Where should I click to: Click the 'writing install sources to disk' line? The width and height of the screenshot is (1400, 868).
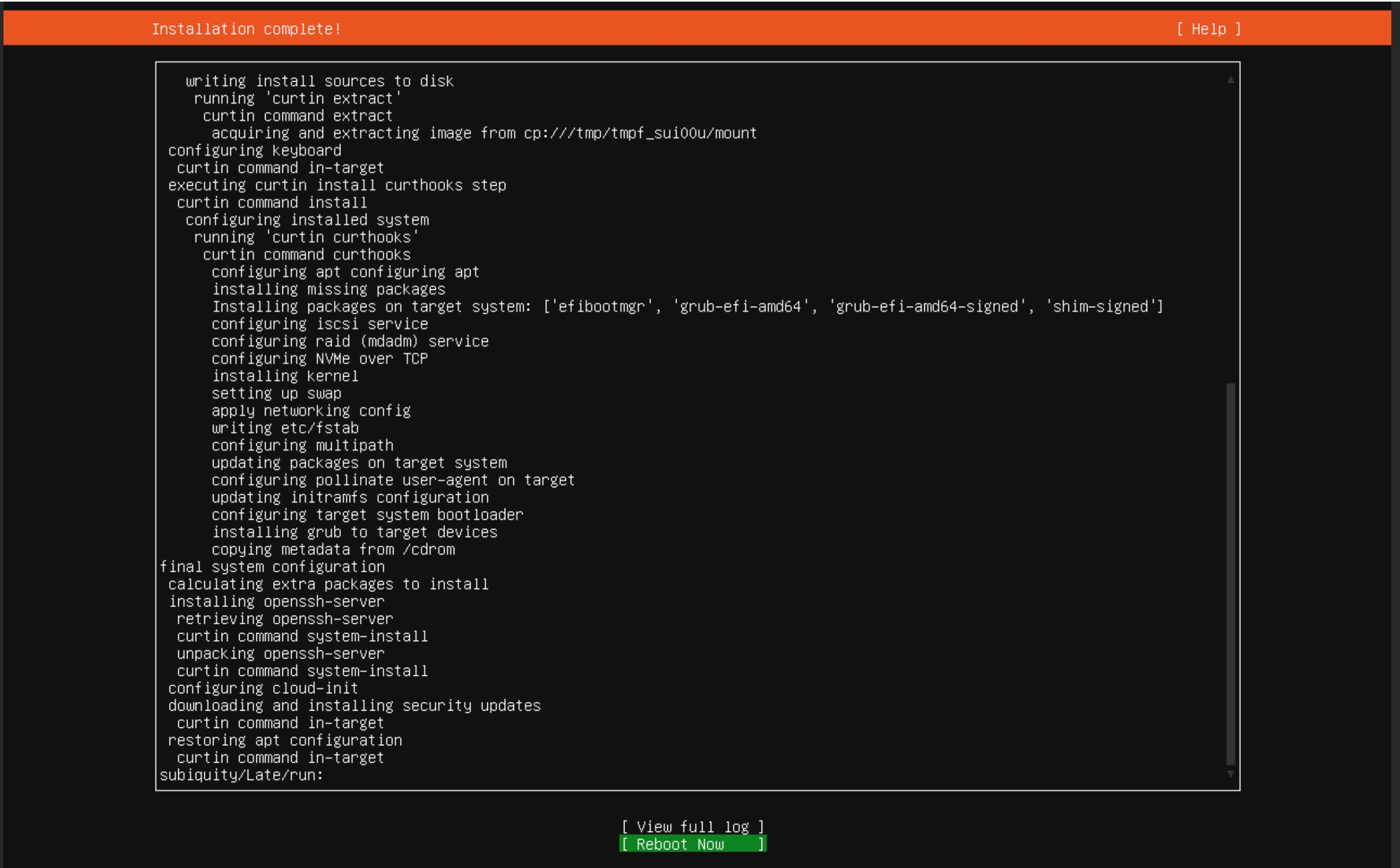[x=319, y=81]
